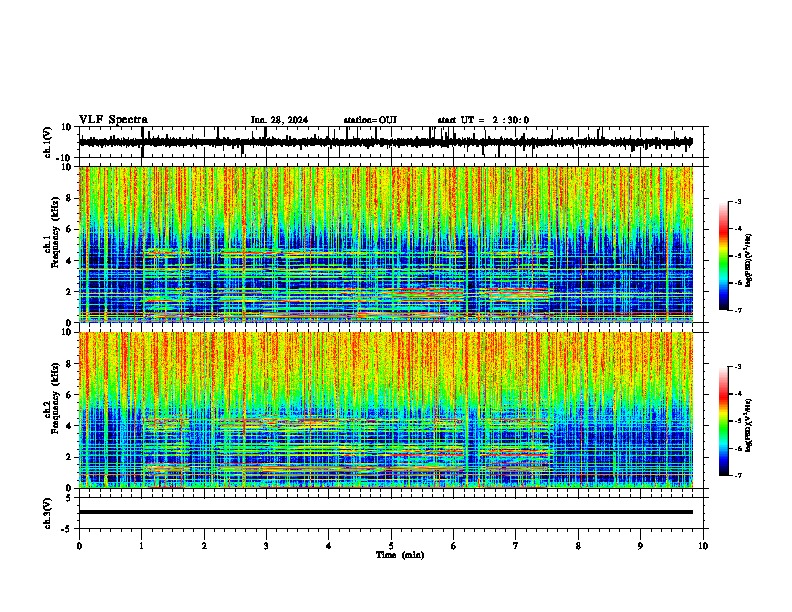Click time axis tick label "5"
792x612 pixels.
391,546
